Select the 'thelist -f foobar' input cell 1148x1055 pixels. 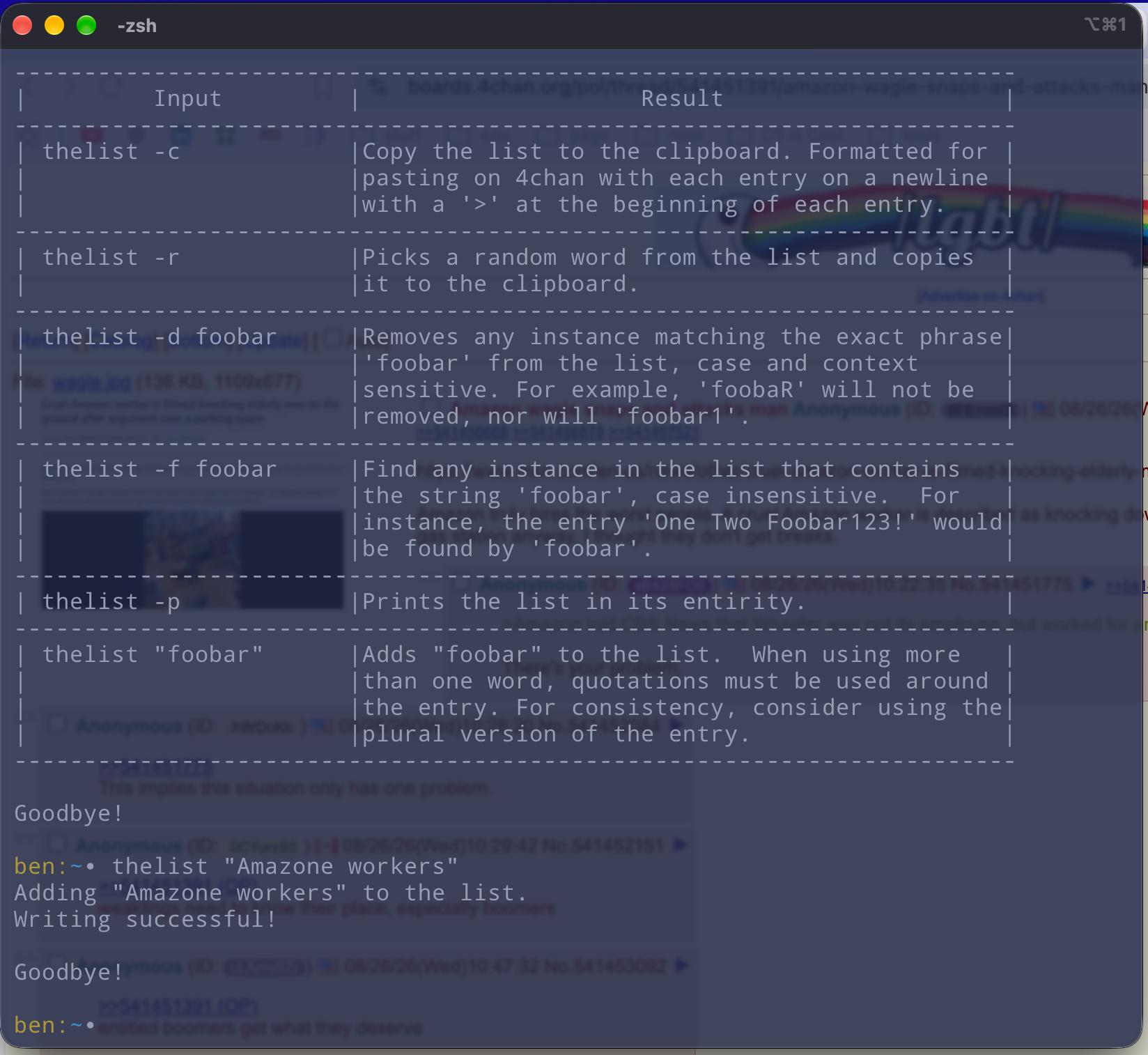tap(160, 470)
